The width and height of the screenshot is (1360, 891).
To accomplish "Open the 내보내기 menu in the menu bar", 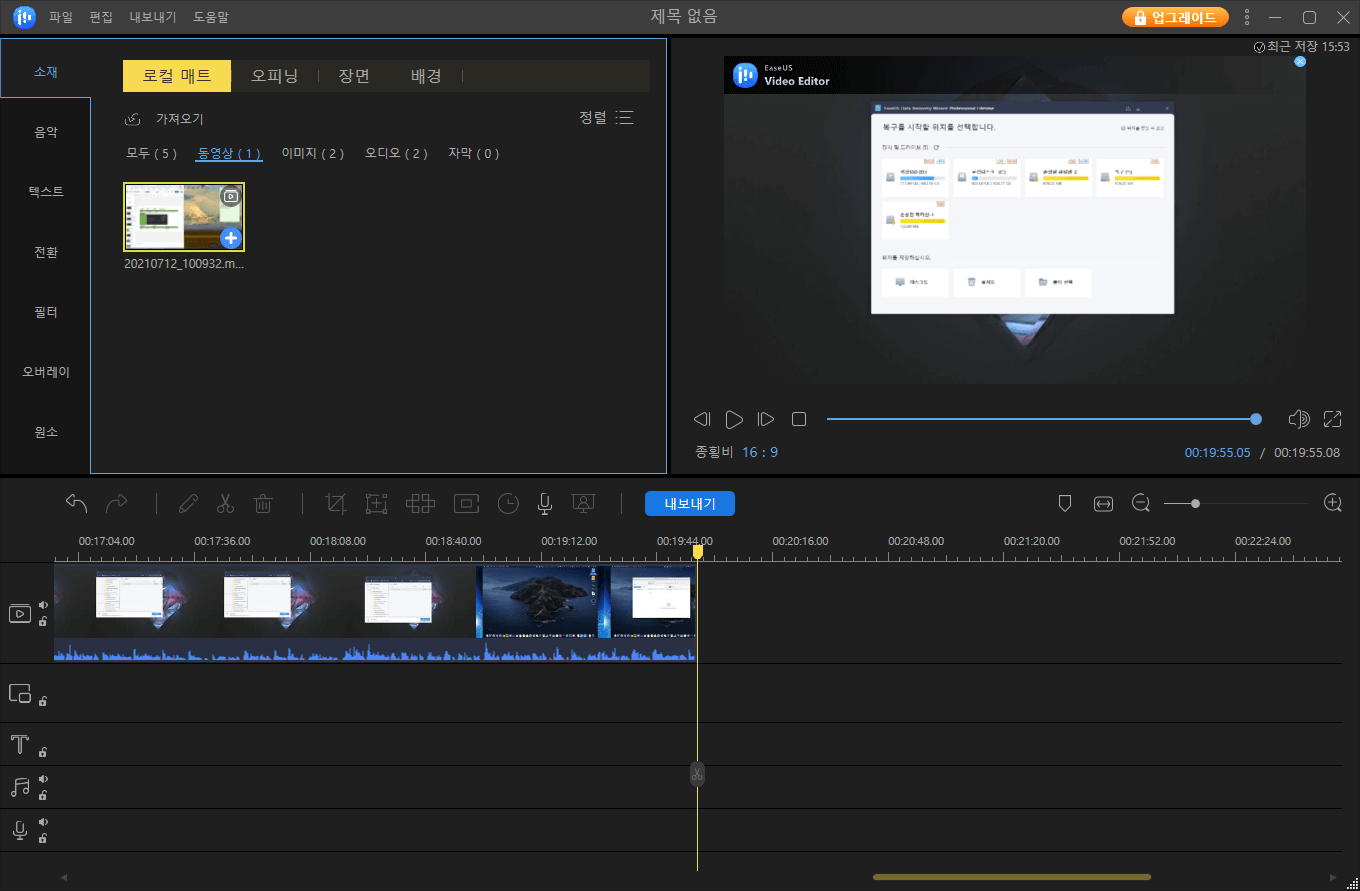I will coord(152,17).
